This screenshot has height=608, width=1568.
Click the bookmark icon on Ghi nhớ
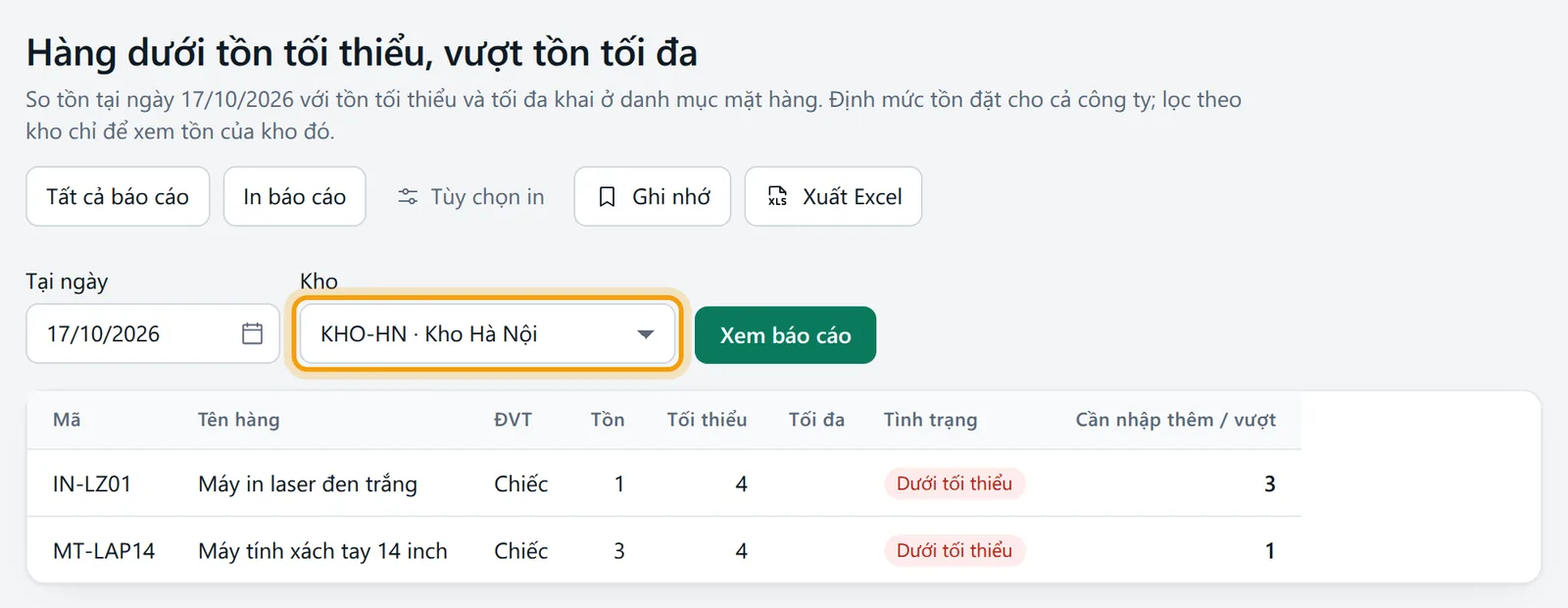click(x=607, y=197)
